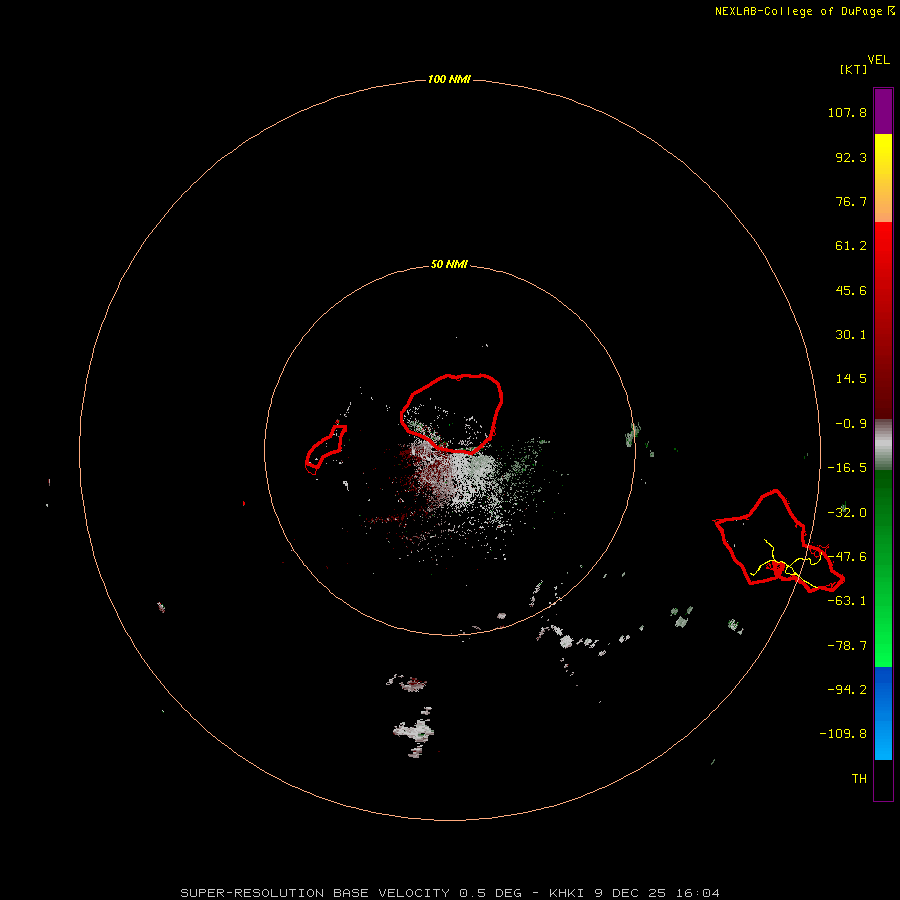
Task: Select the 14.5 velocity scale value
Action: click(851, 379)
